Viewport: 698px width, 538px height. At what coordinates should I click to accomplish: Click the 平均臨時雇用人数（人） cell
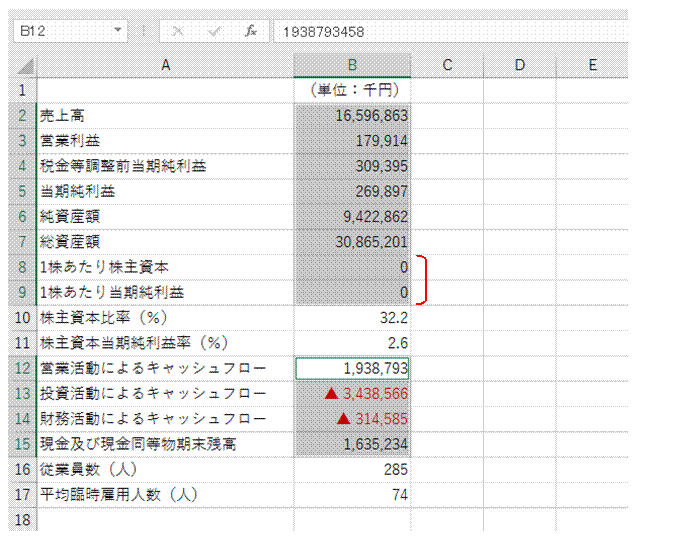coord(165,494)
